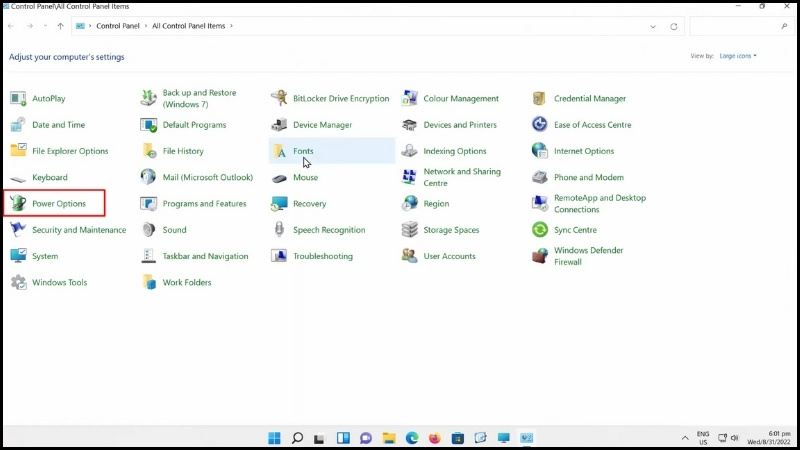
Task: Go up one folder level
Action: 60,26
